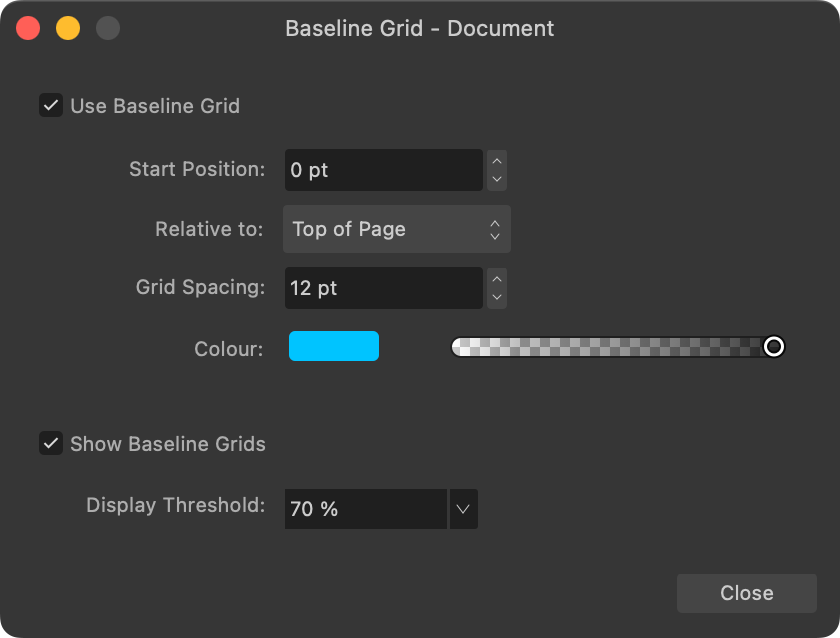Click the Start Position input field
Screen dimensions: 840x638
point(384,170)
